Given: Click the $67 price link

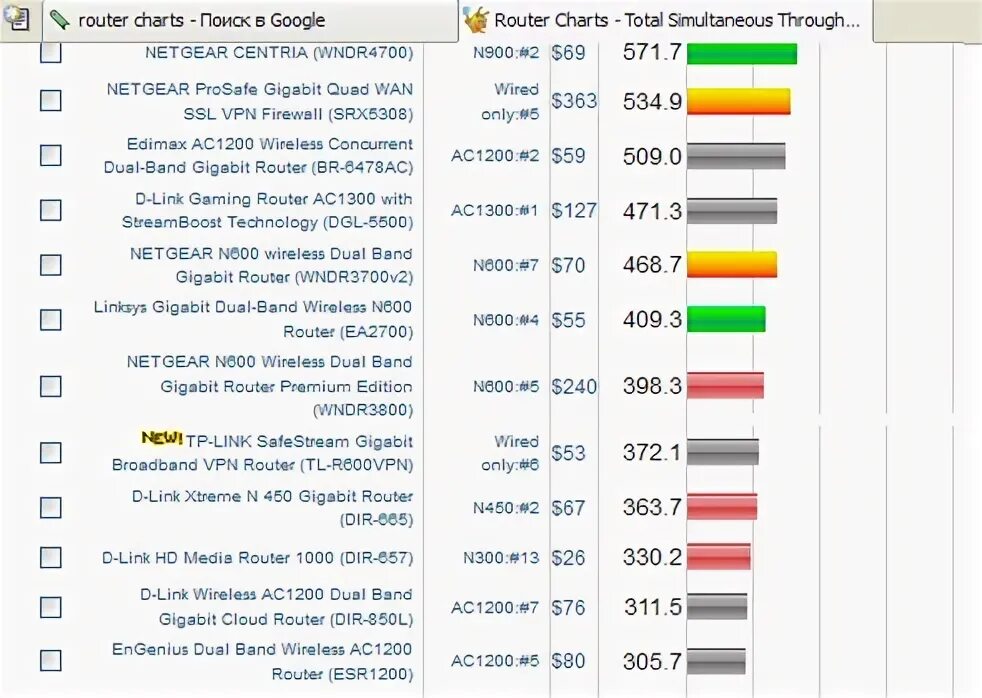Looking at the screenshot, I should (x=568, y=508).
